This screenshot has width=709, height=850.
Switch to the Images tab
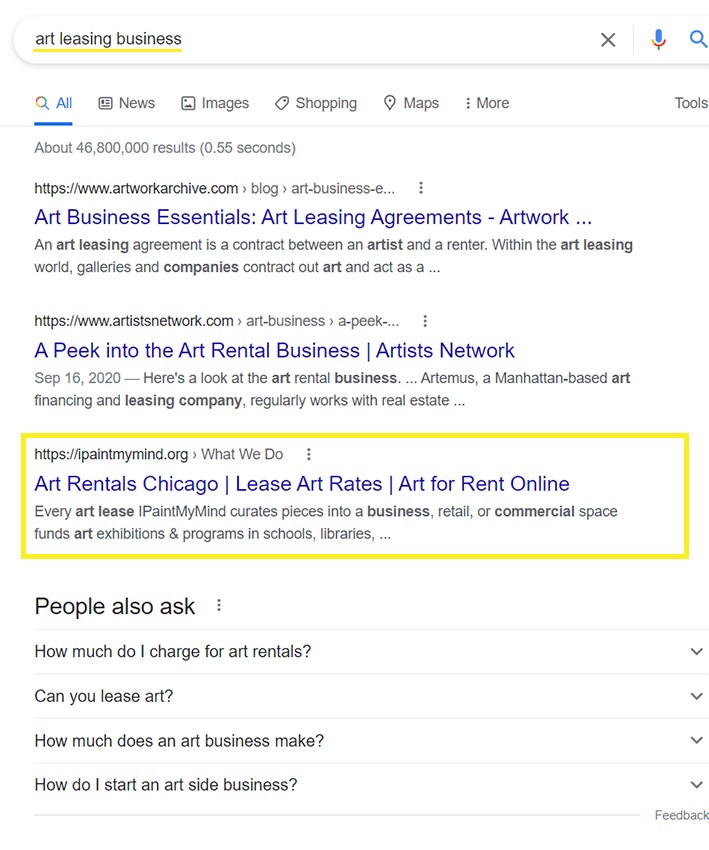click(x=215, y=103)
